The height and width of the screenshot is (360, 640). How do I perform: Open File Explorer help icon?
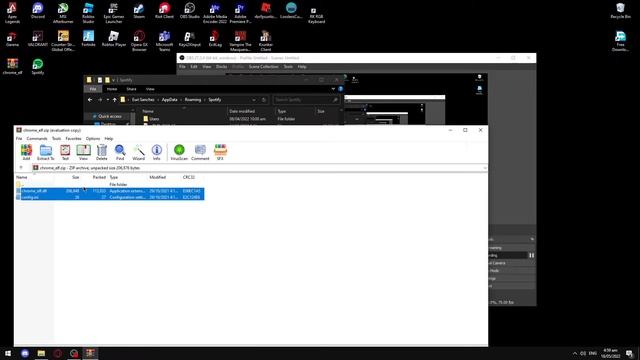tap(340, 89)
